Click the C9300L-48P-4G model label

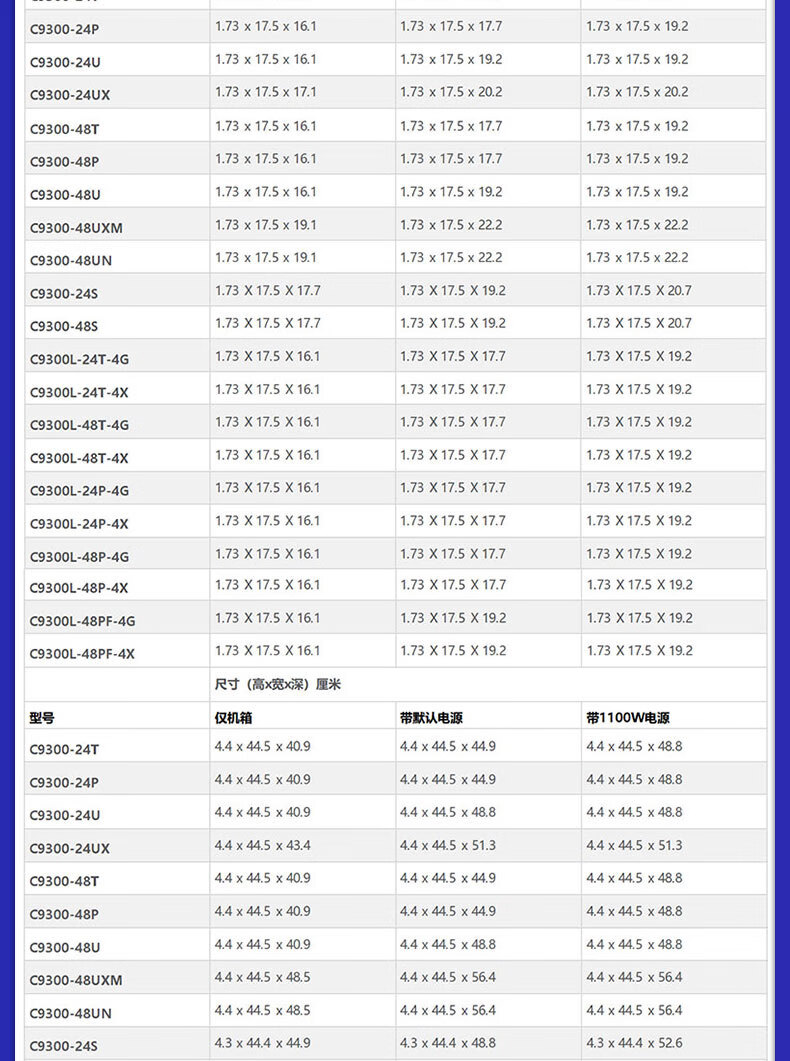(x=79, y=557)
